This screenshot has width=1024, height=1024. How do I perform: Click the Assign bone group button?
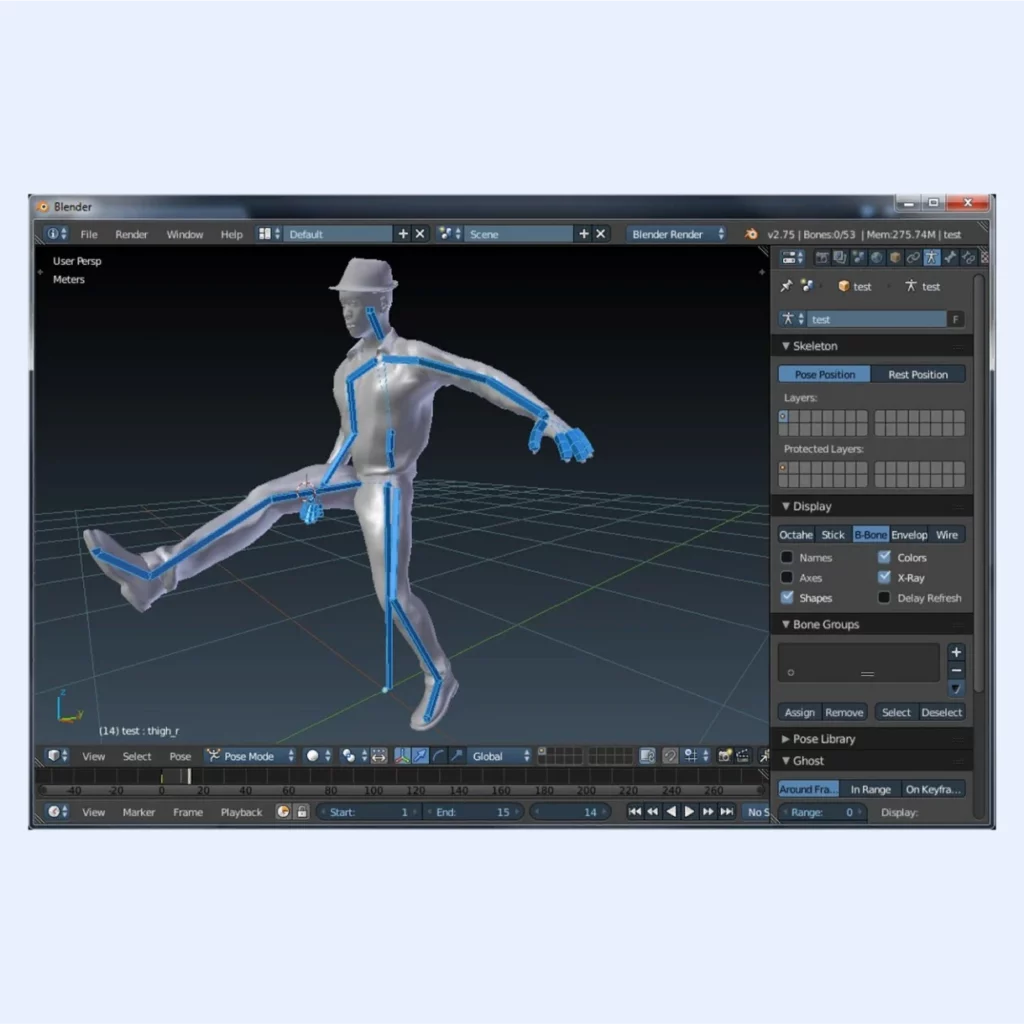(x=800, y=712)
